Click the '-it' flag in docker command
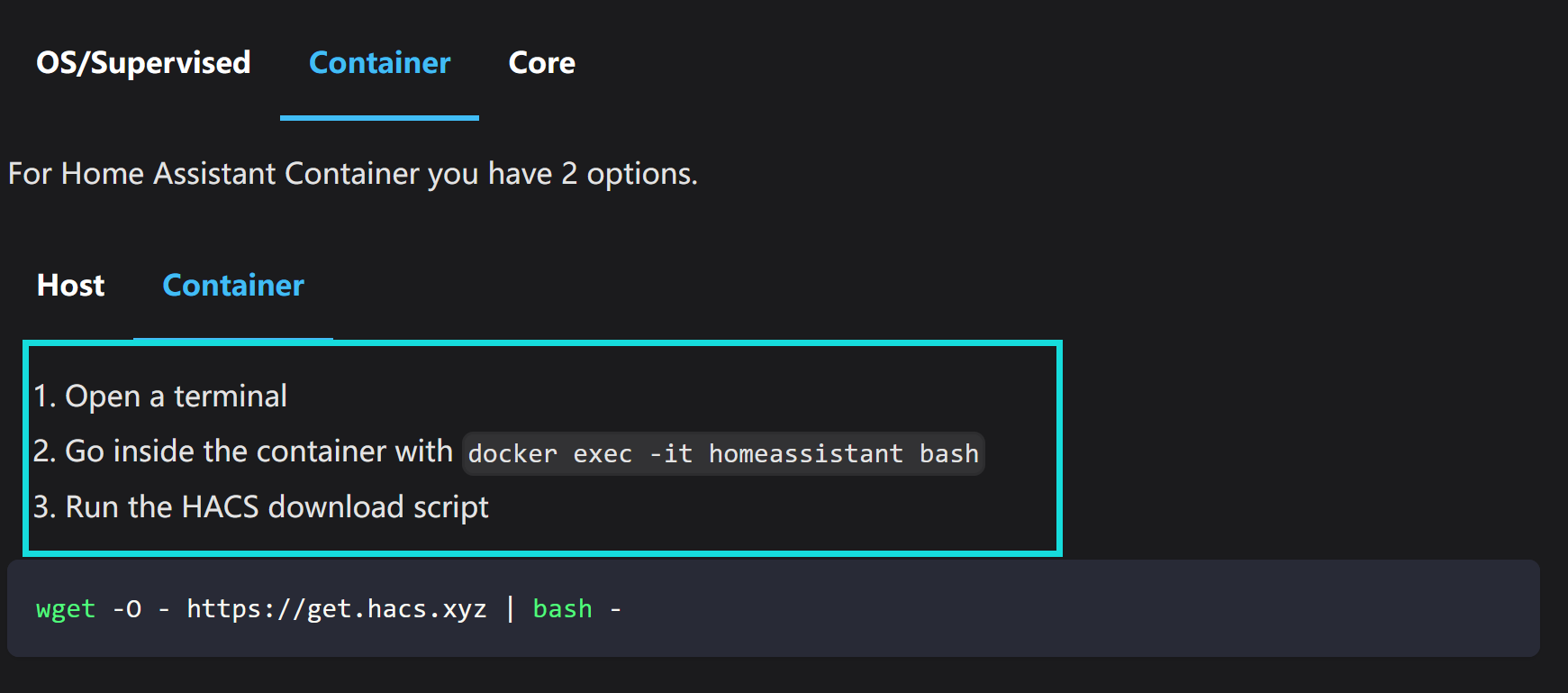The image size is (1568, 693). (x=671, y=453)
